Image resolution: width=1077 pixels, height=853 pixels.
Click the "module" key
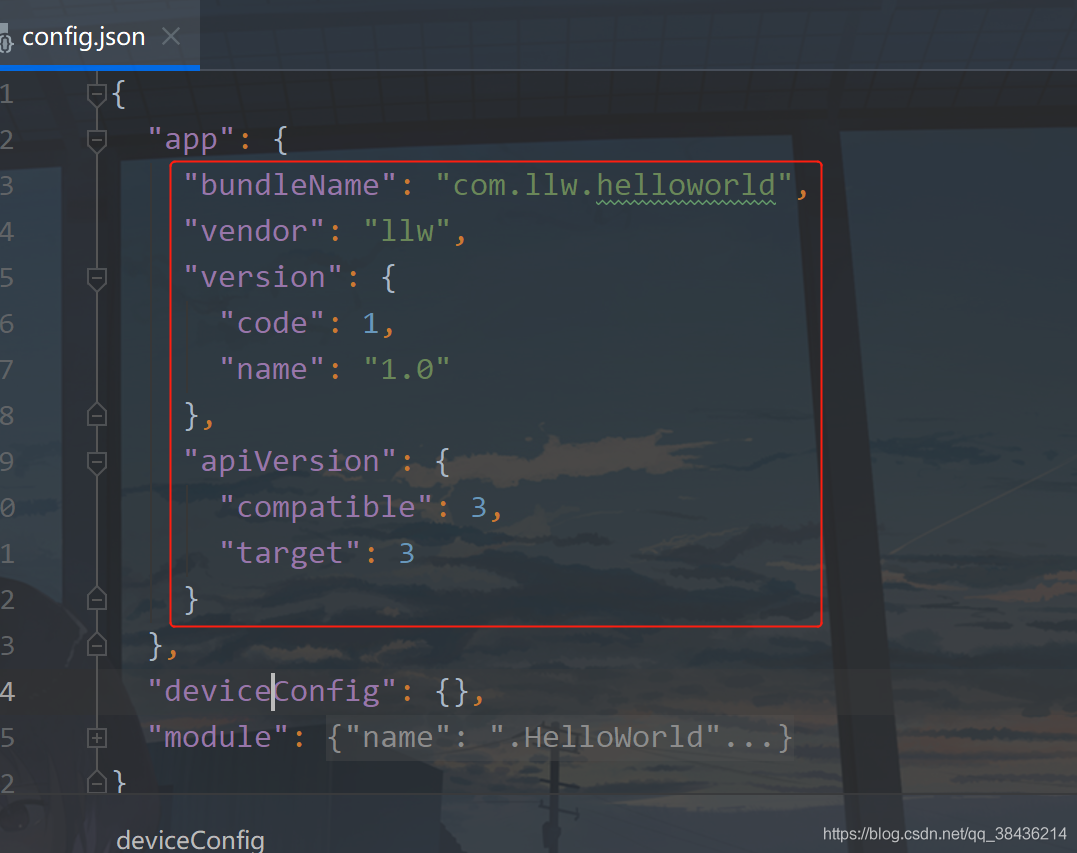pos(218,738)
